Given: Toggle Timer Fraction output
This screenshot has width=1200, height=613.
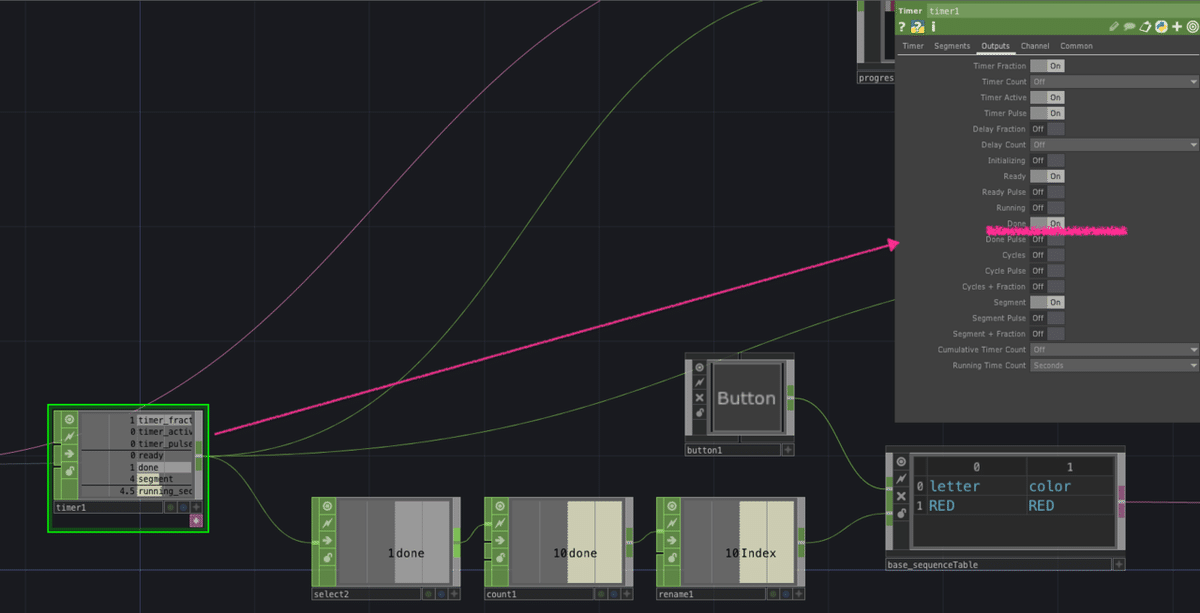Looking at the screenshot, I should (x=1047, y=65).
